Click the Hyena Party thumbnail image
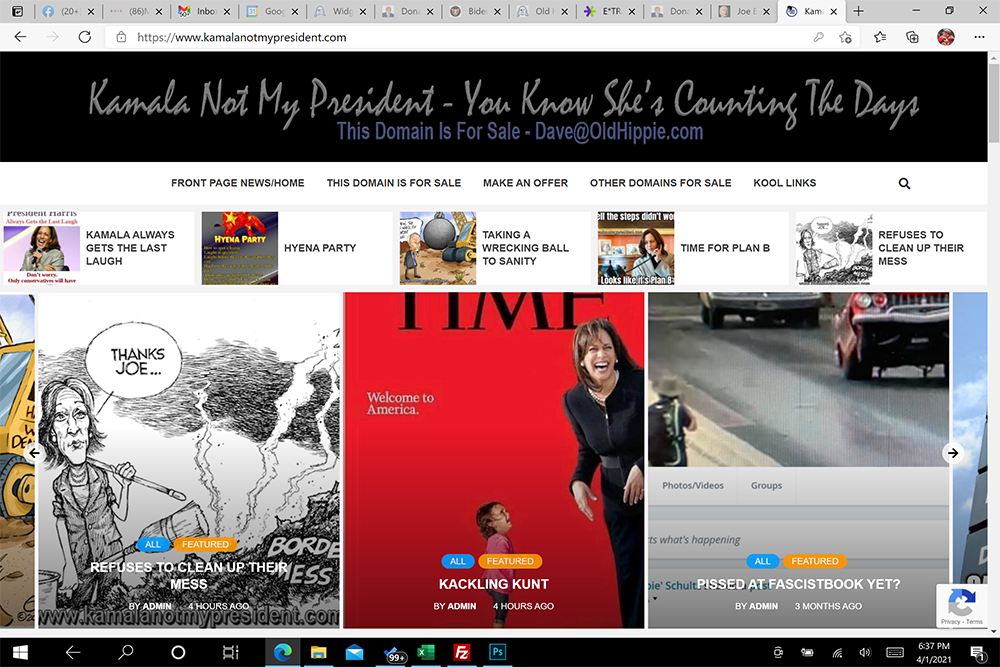Image resolution: width=1000 pixels, height=667 pixels. click(240, 248)
